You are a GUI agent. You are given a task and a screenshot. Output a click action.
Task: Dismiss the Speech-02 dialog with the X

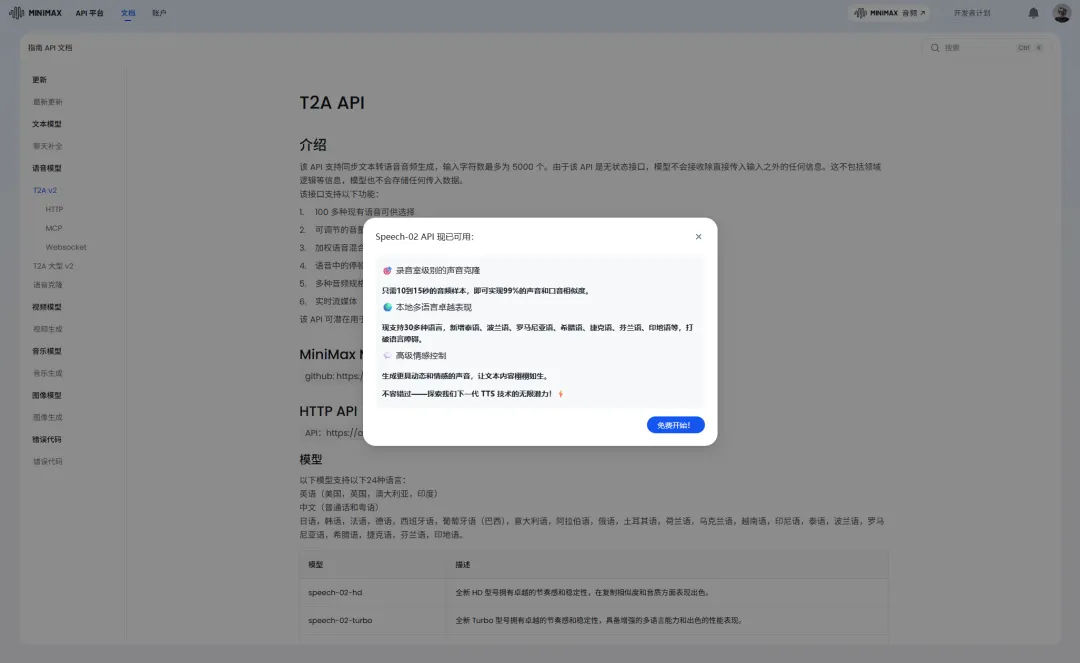click(x=698, y=236)
